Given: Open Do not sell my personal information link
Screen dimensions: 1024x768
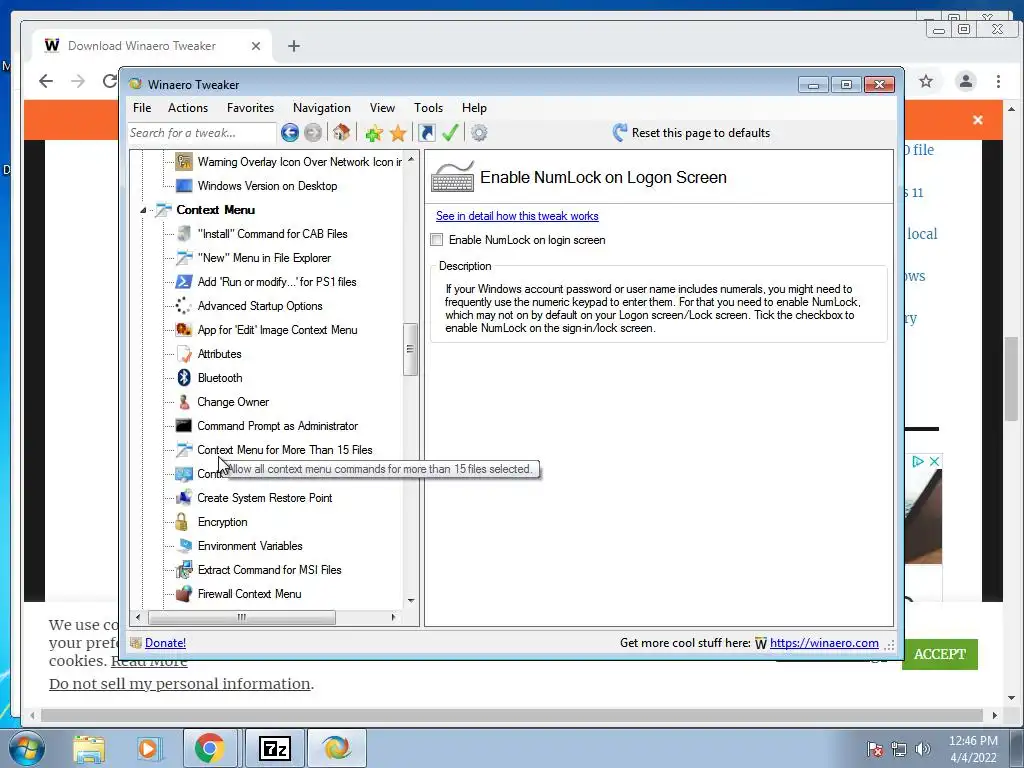Looking at the screenshot, I should click(180, 684).
